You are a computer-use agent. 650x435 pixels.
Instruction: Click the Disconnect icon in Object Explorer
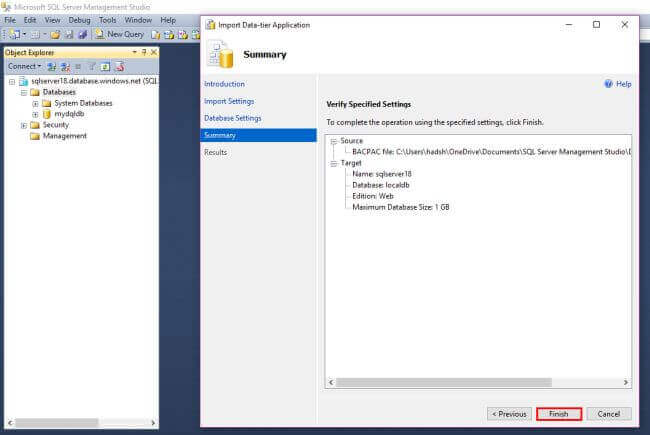[65, 66]
